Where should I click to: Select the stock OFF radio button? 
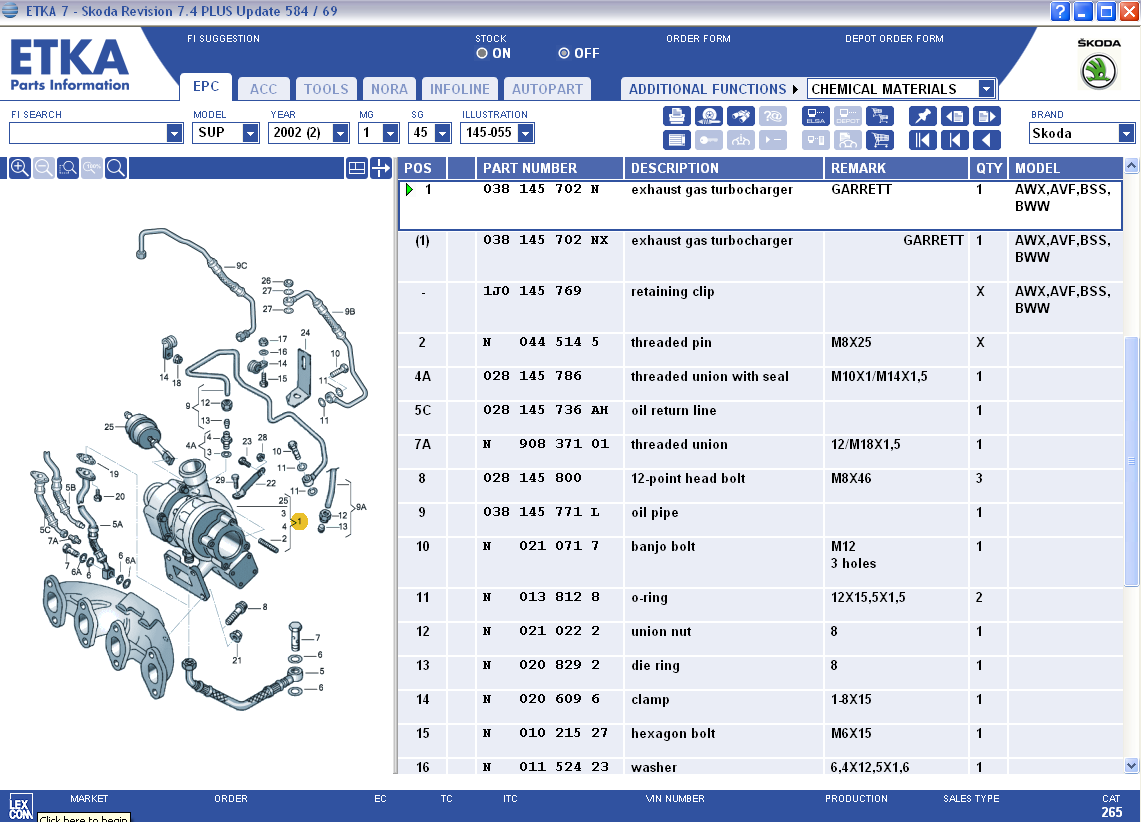[x=564, y=53]
